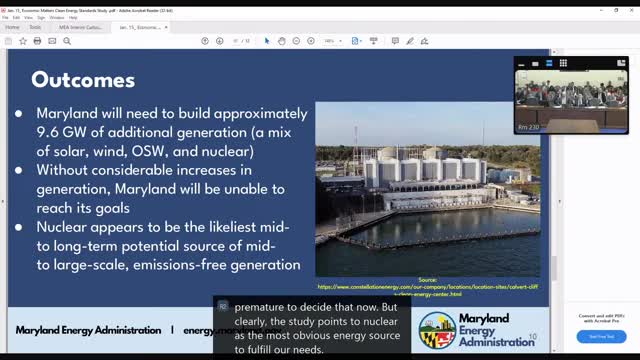The width and height of the screenshot is (640, 360).
Task: Go to the next page arrow
Action: point(220,41)
